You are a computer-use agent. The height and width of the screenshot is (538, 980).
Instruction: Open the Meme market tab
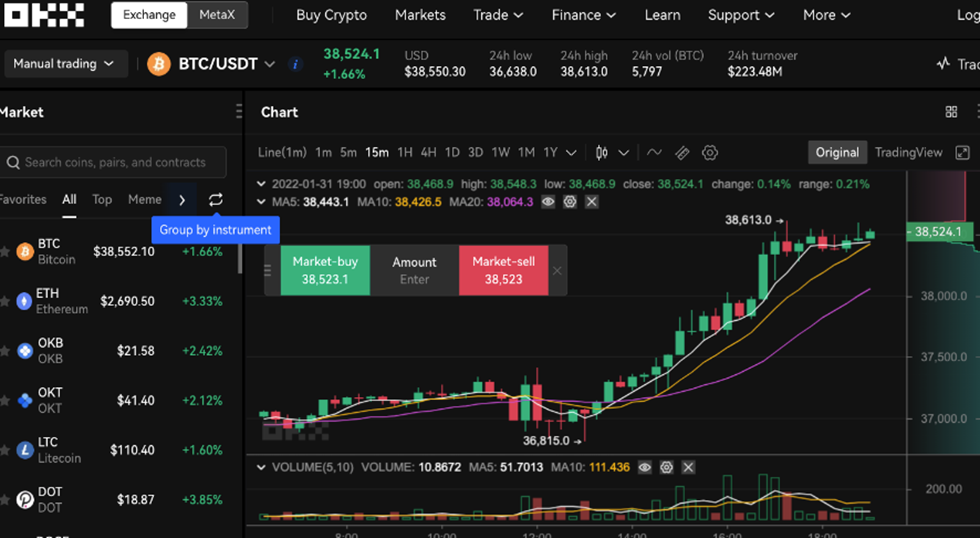point(144,199)
